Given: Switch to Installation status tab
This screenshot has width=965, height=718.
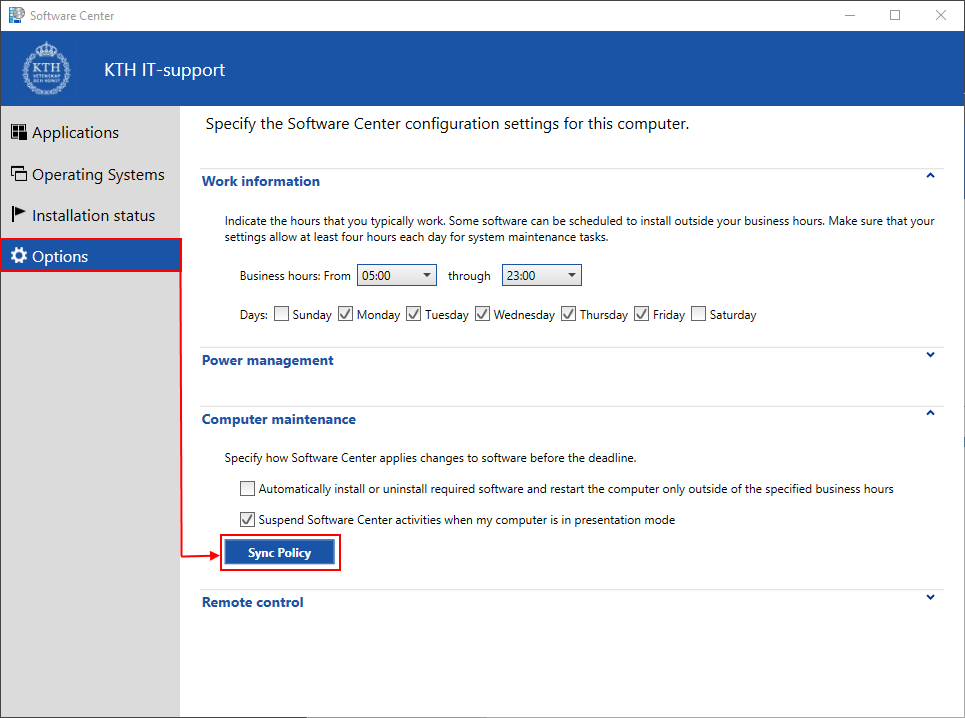Looking at the screenshot, I should pos(93,215).
